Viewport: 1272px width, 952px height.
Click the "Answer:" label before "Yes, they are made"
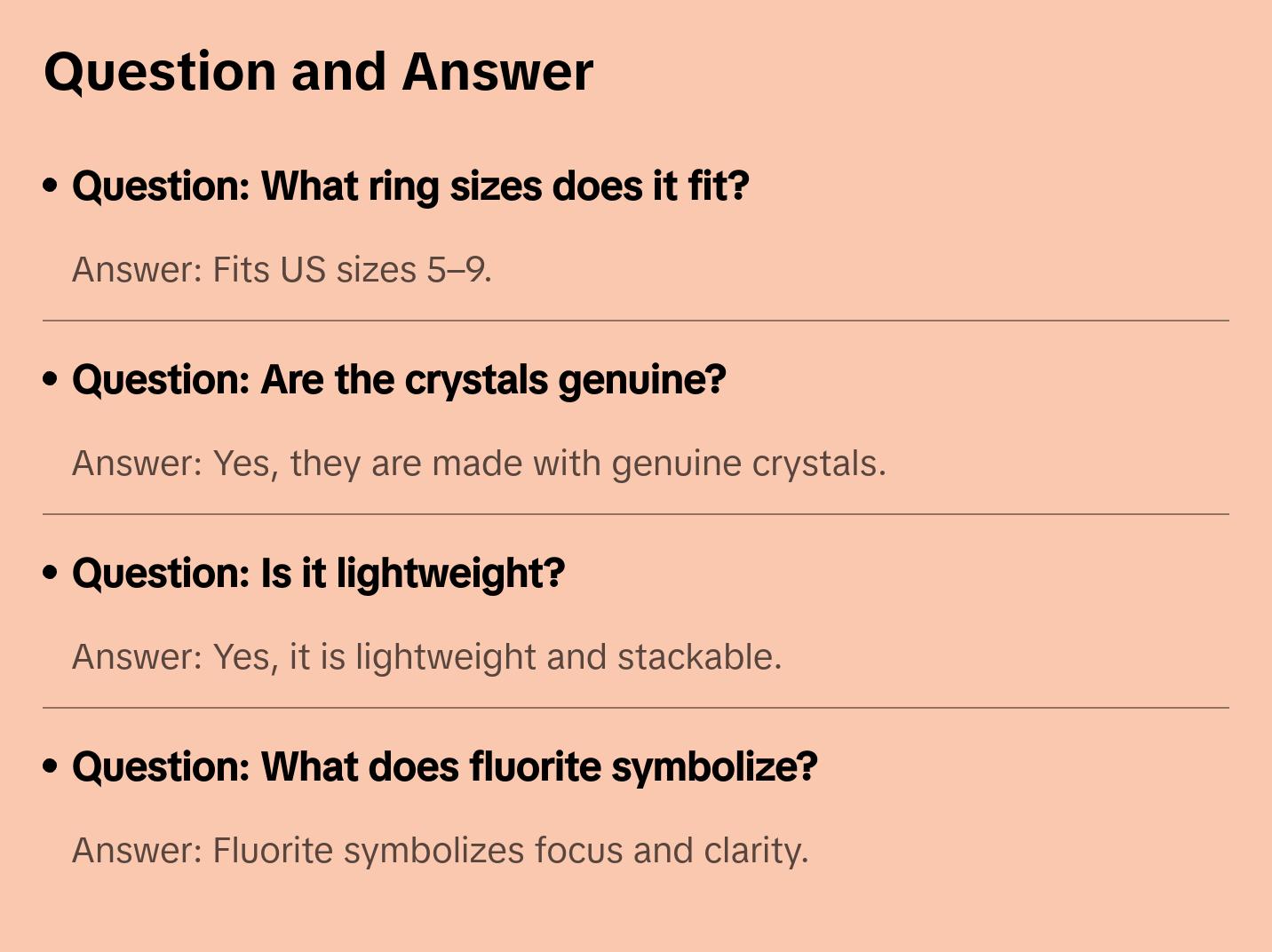[138, 464]
